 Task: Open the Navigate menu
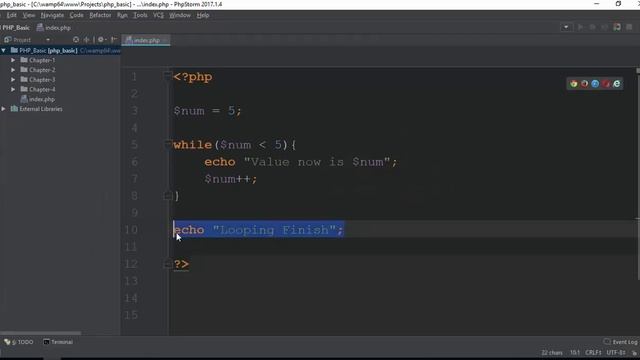coord(52,15)
